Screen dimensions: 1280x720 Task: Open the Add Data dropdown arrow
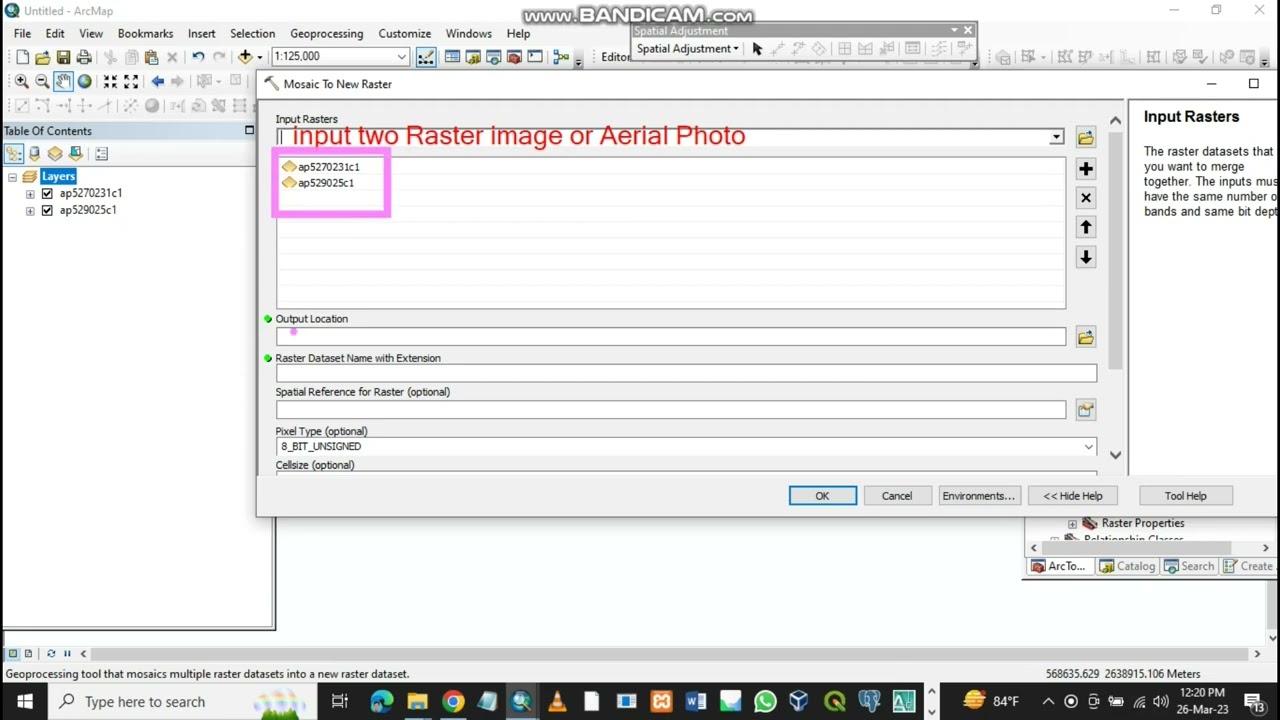259,57
